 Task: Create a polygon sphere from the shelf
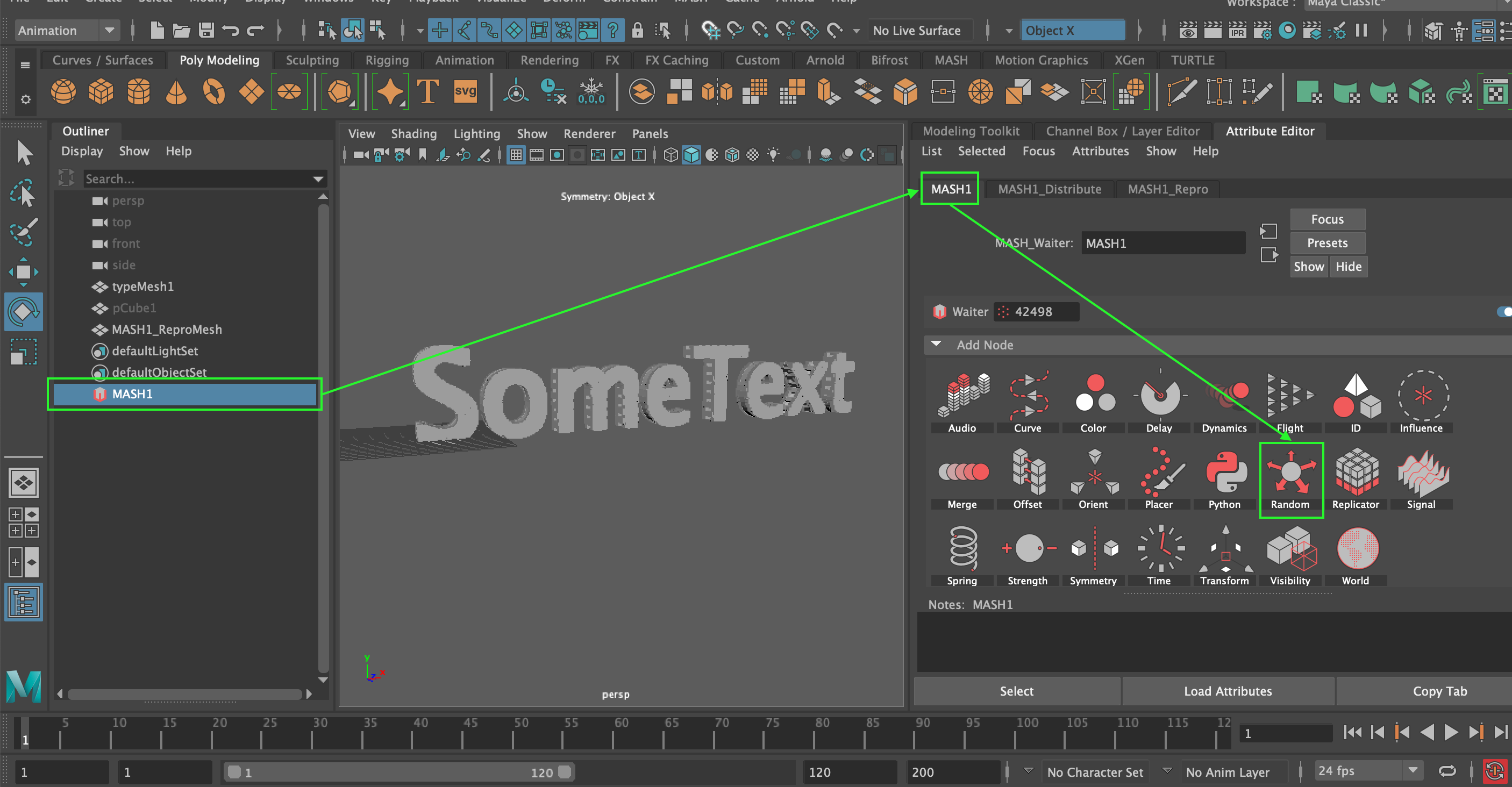pos(63,91)
